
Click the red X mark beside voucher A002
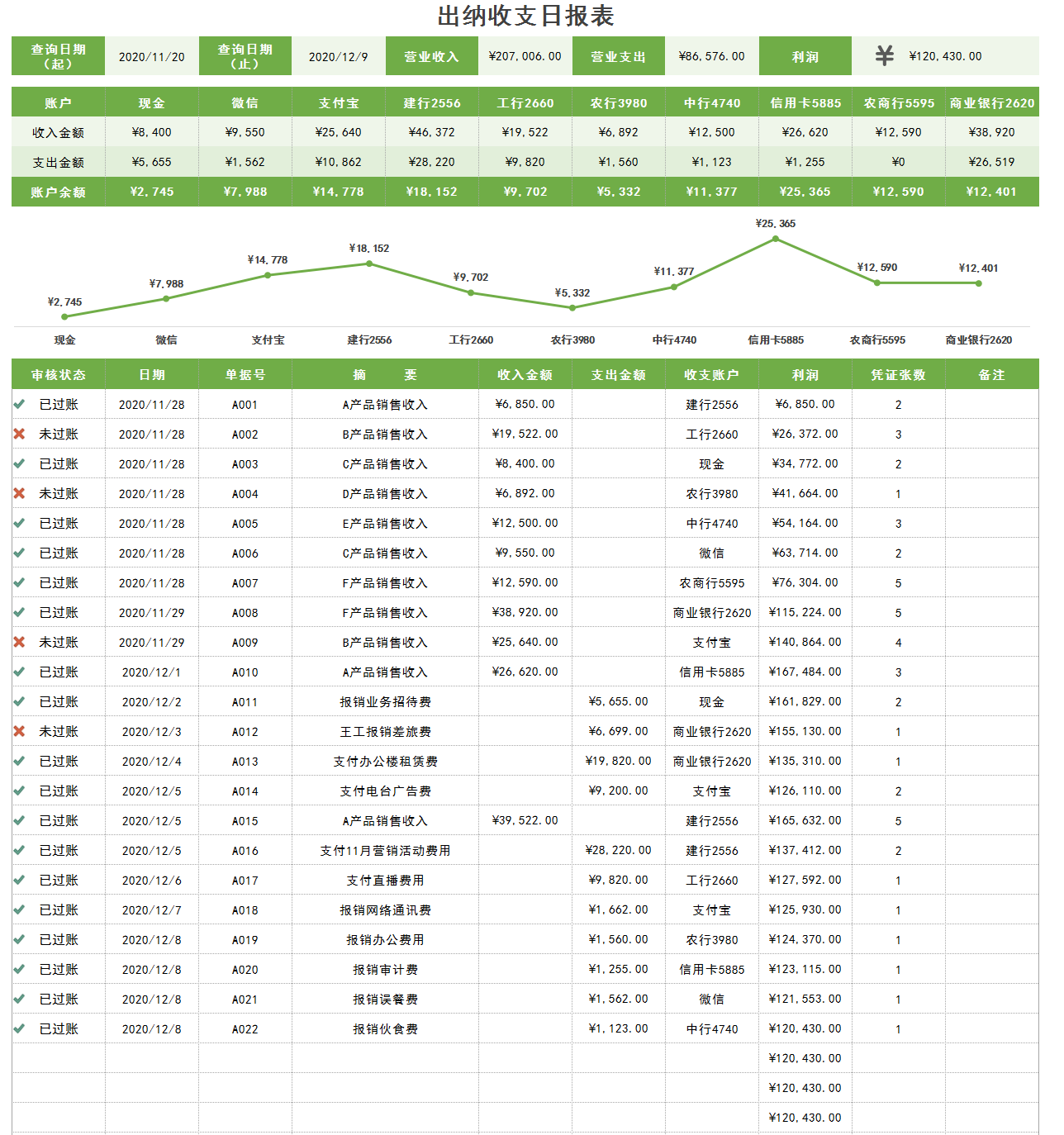point(18,434)
